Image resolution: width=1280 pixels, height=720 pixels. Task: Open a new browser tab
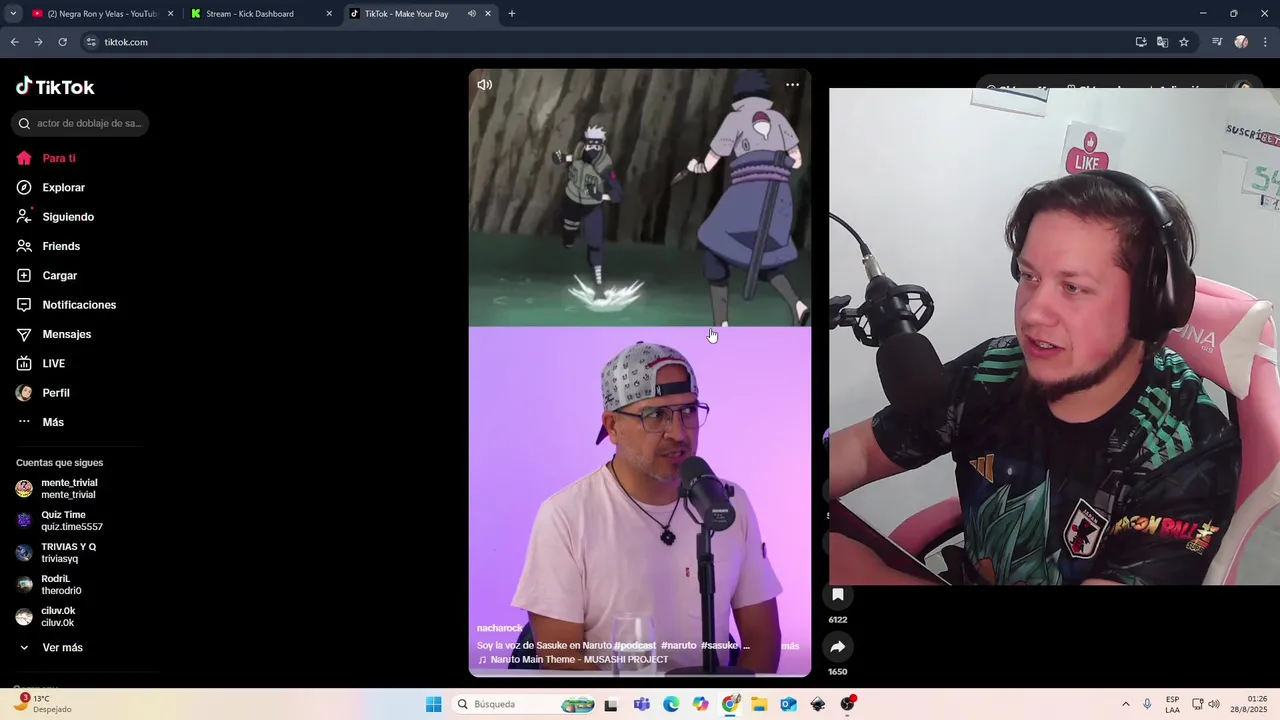512,14
